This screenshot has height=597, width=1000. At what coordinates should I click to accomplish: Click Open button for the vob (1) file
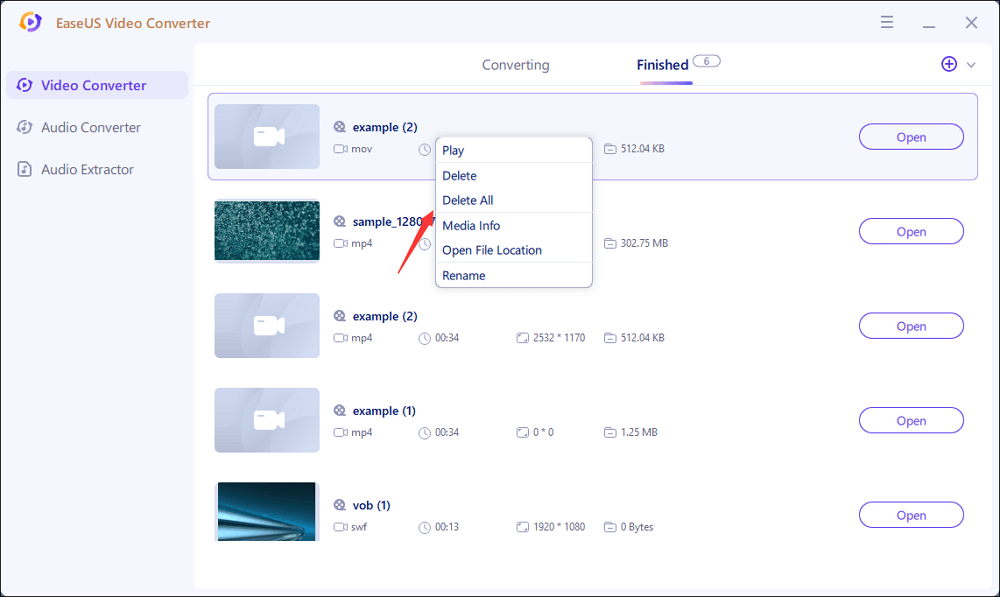pos(910,514)
